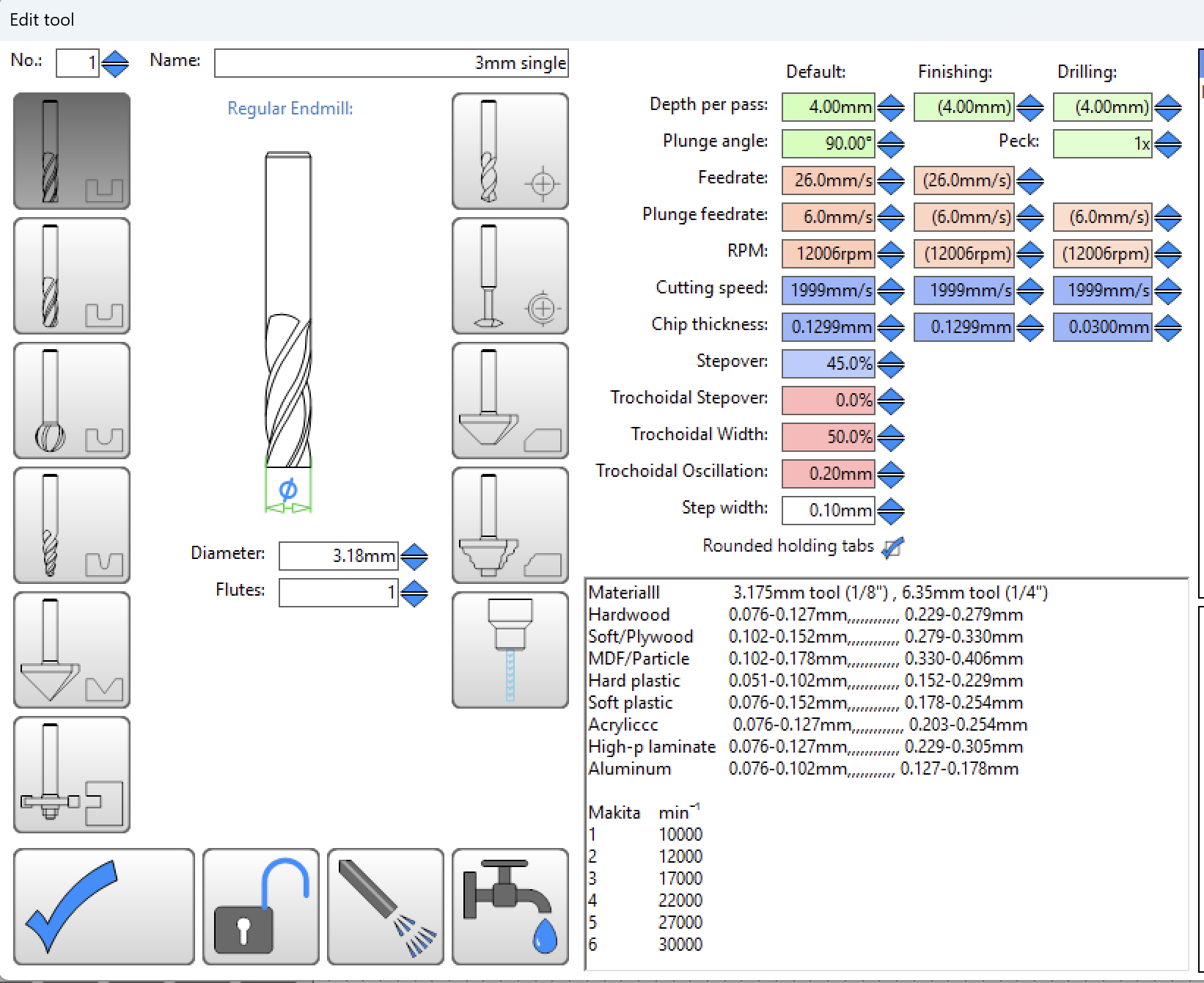Adjust the Flutes count spinner
This screenshot has height=983, width=1204.
414,593
